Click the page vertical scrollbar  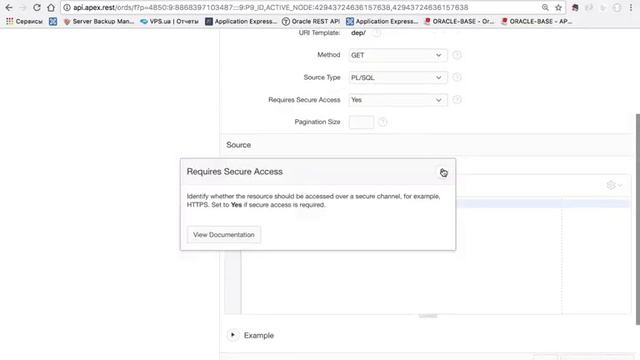637,219
